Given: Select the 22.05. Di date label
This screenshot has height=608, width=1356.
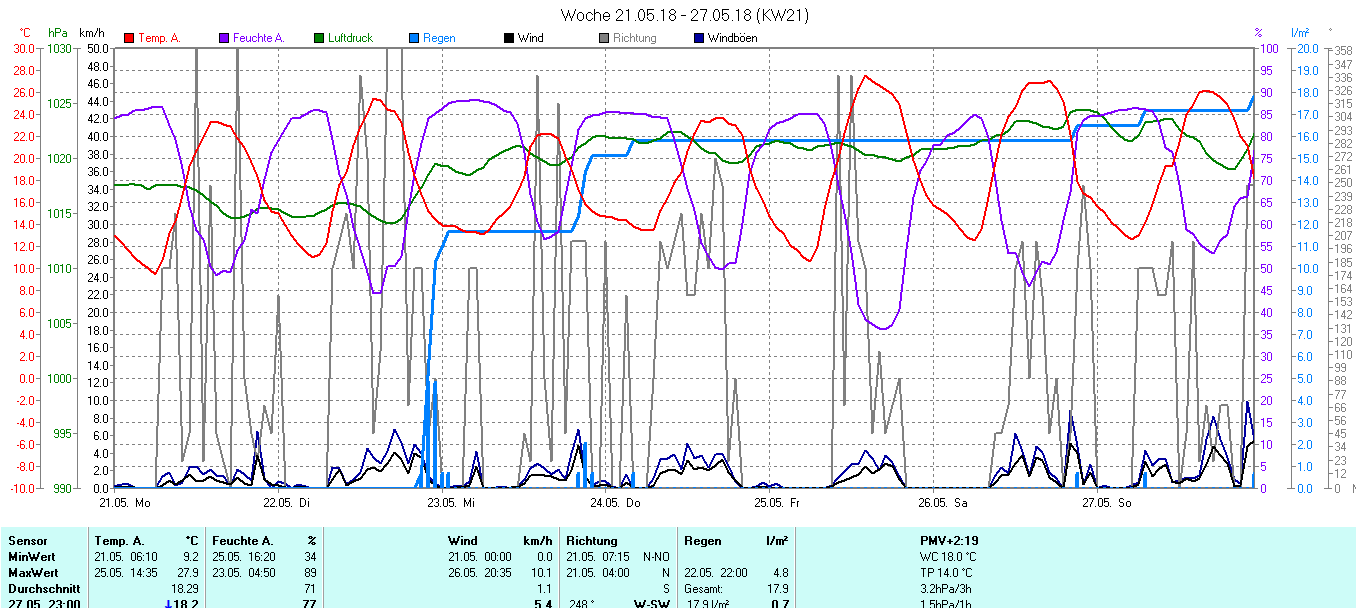Looking at the screenshot, I should coord(286,502).
